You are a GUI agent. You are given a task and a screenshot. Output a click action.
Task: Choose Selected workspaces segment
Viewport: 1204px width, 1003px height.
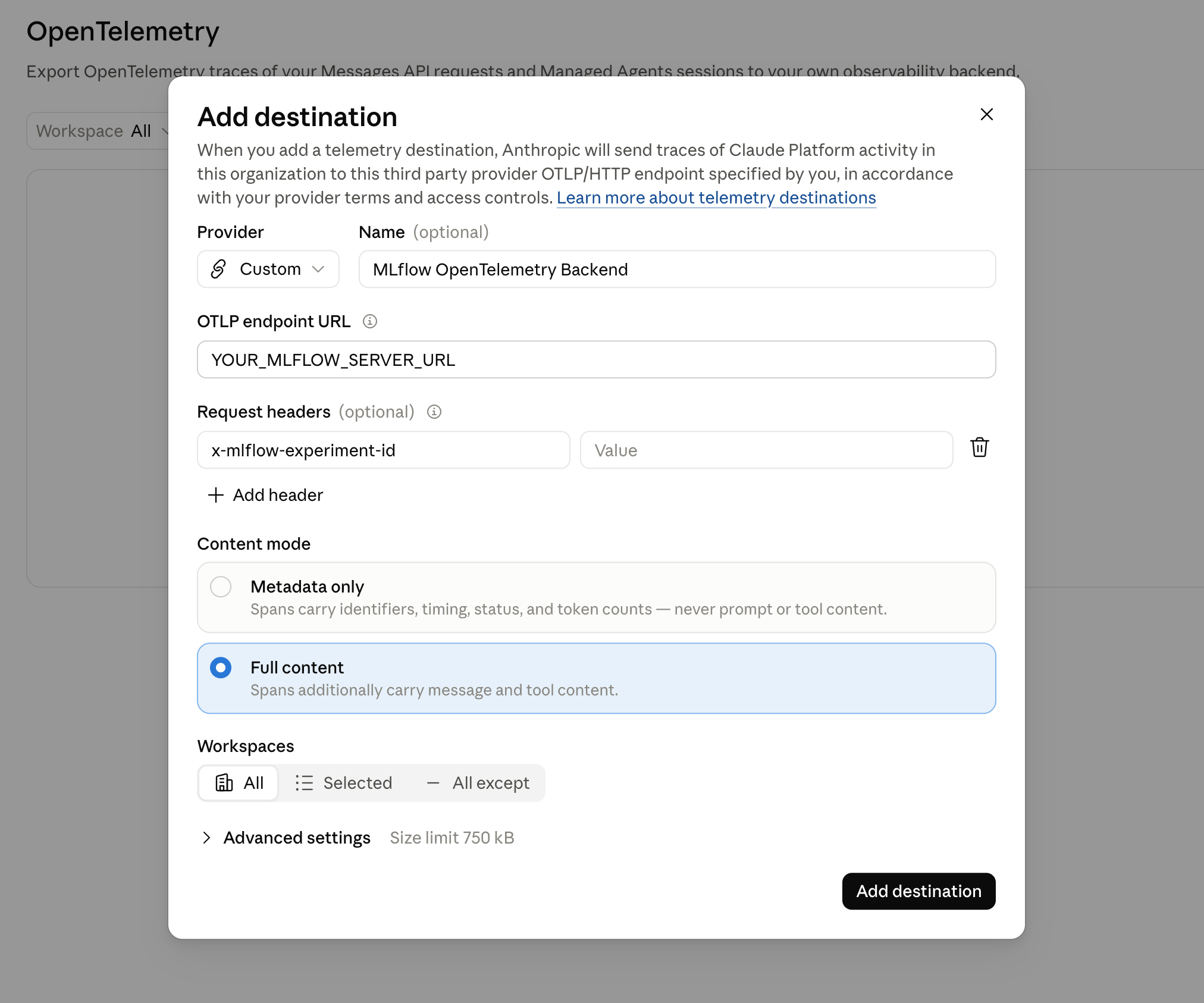tap(344, 783)
